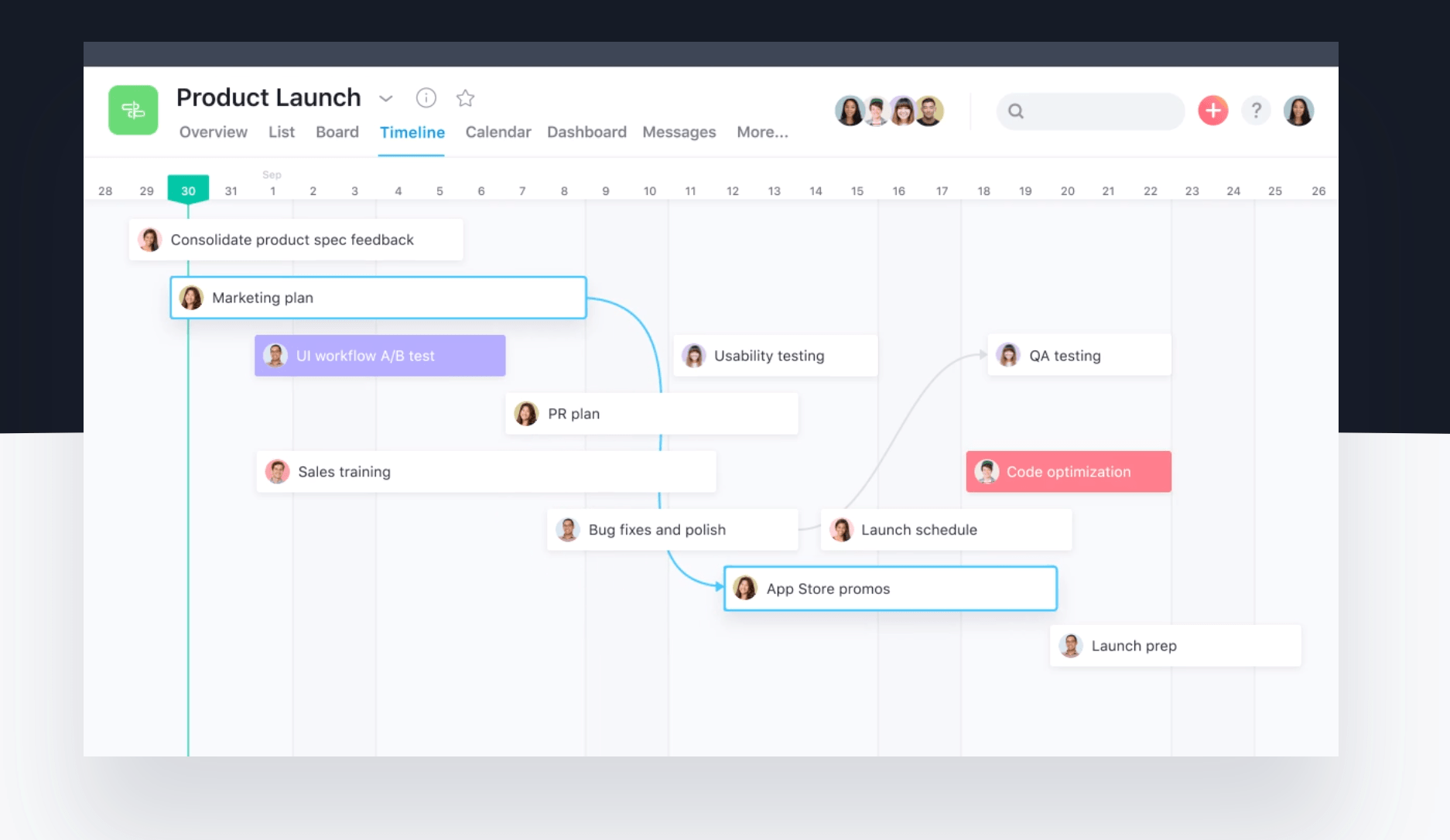This screenshot has height=840, width=1450.
Task: Click the assignee avatar on Marketing plan
Action: (x=191, y=297)
